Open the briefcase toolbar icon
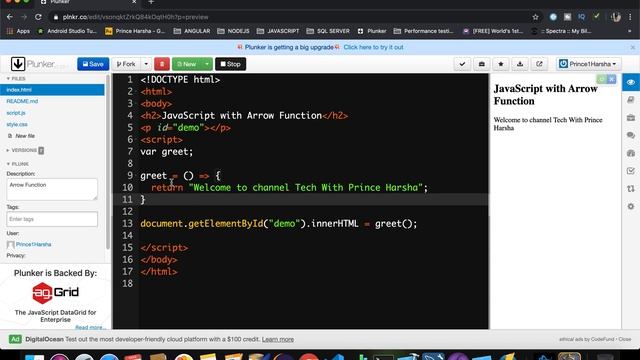Screen dimensions: 640x360 (x=482, y=64)
